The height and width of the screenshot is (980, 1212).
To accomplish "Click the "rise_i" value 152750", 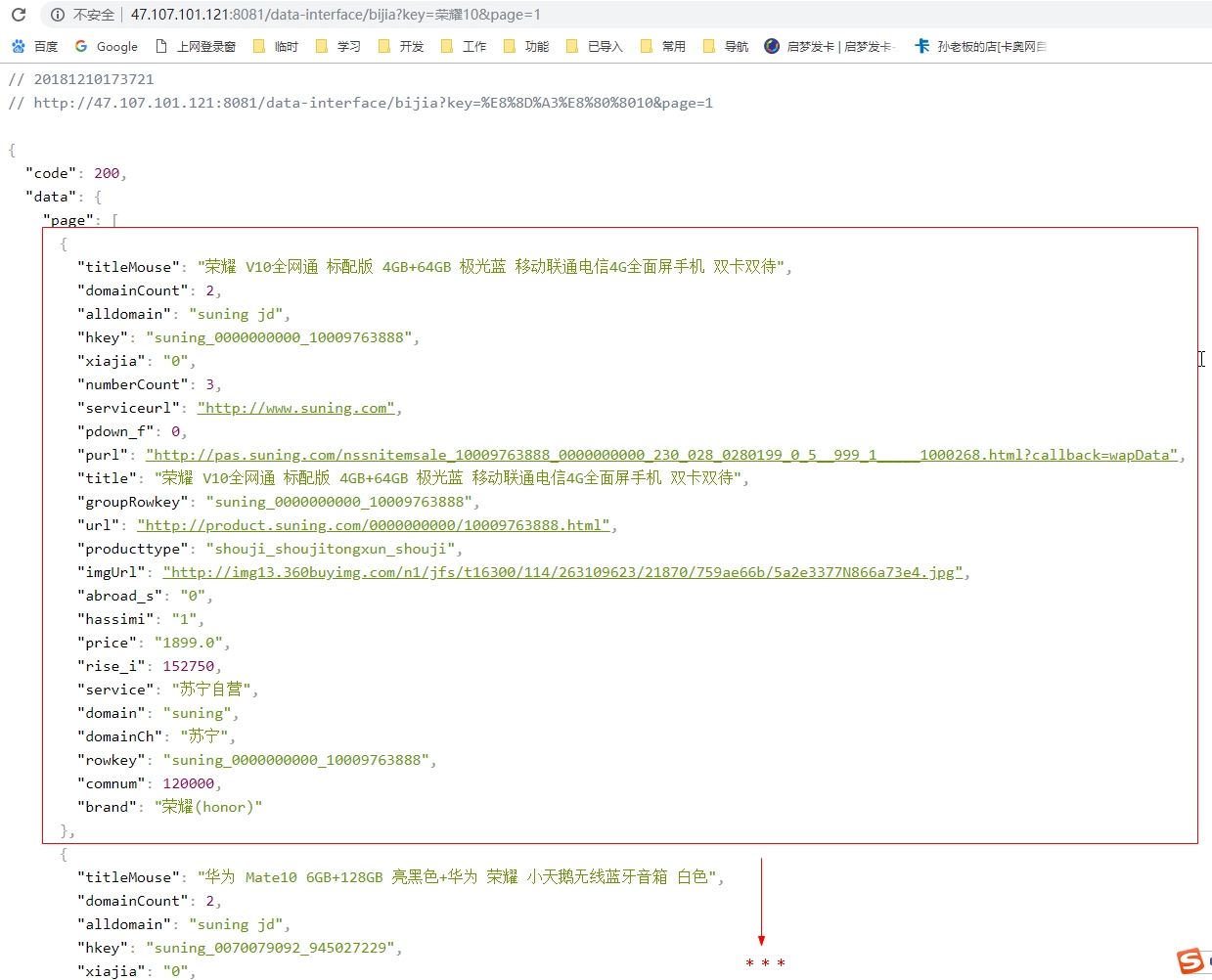I will 188,666.
